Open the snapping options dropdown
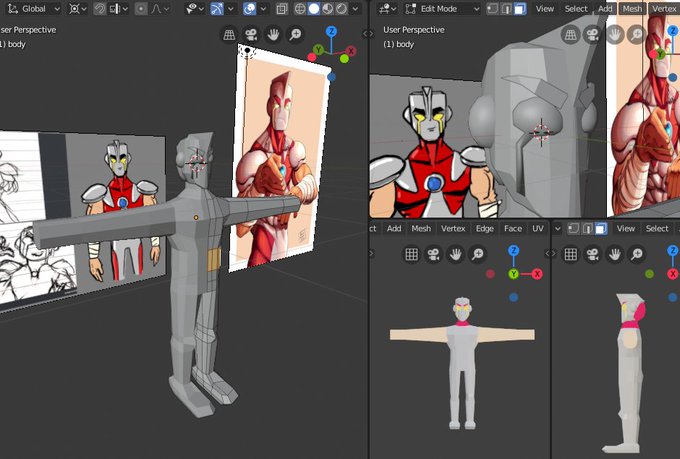Image resolution: width=680 pixels, height=459 pixels. tap(119, 9)
